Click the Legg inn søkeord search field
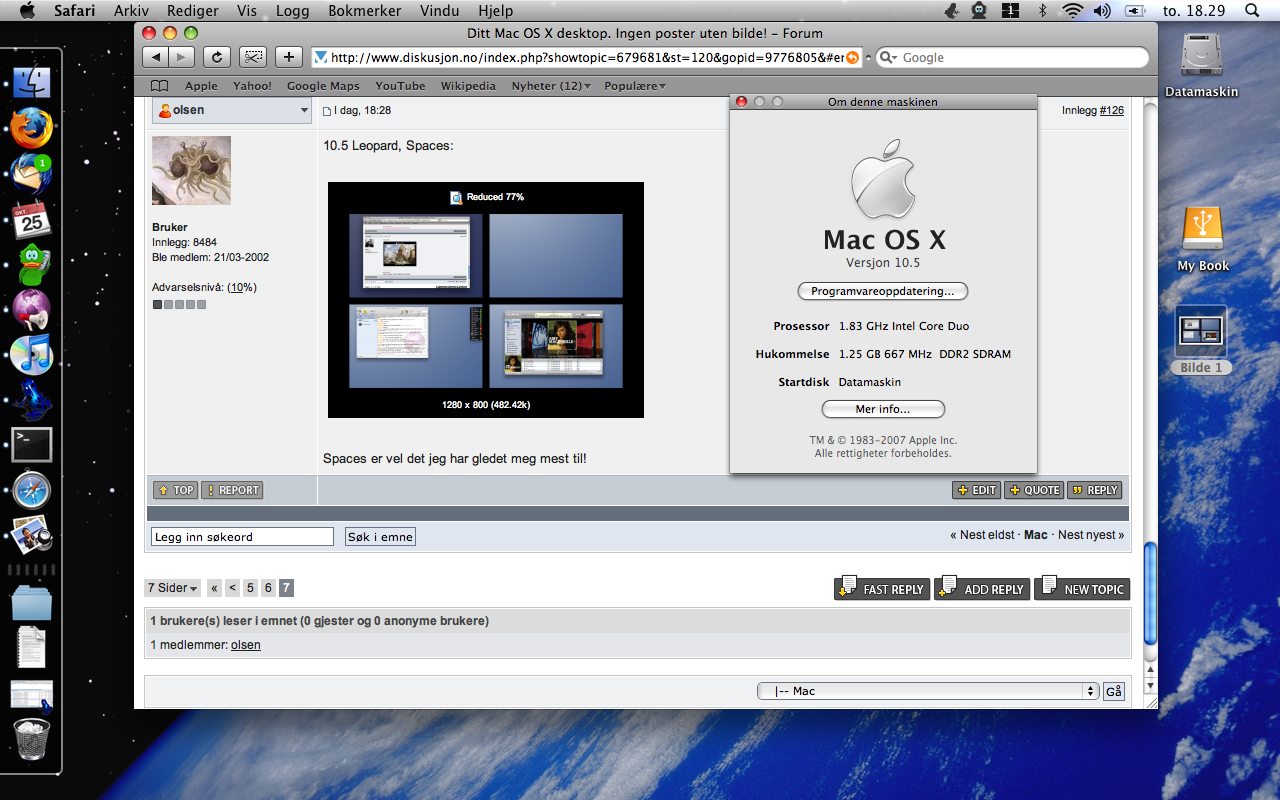This screenshot has width=1280, height=800. 242,537
